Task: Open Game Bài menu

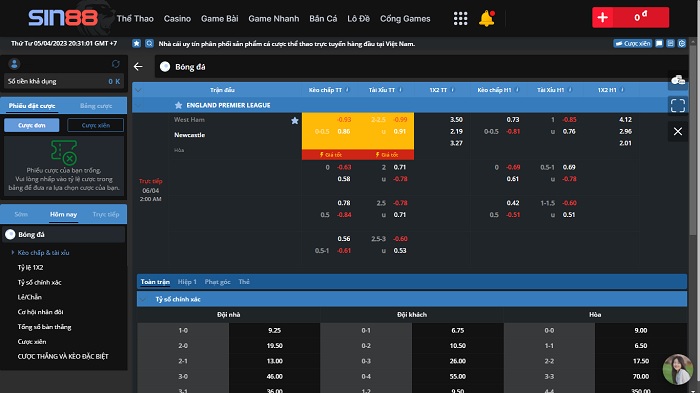Action: 219,18
